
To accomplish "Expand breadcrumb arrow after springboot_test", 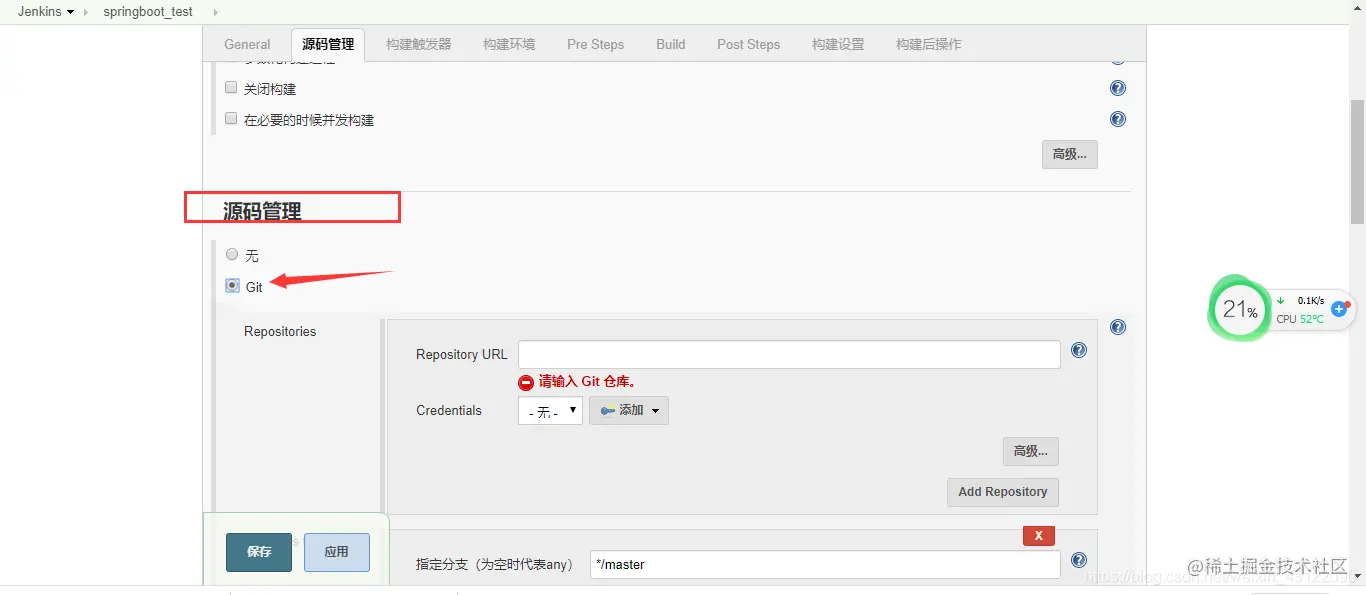I will point(215,12).
